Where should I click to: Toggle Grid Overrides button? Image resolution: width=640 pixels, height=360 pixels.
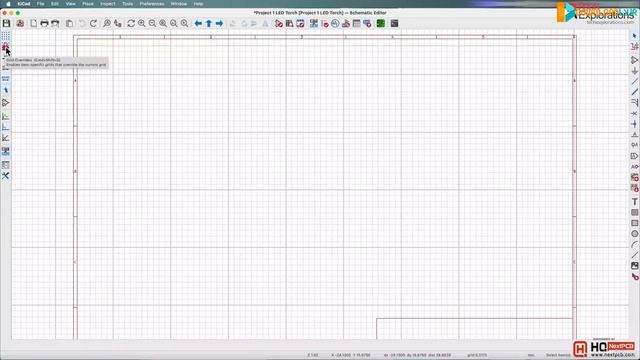(5, 47)
